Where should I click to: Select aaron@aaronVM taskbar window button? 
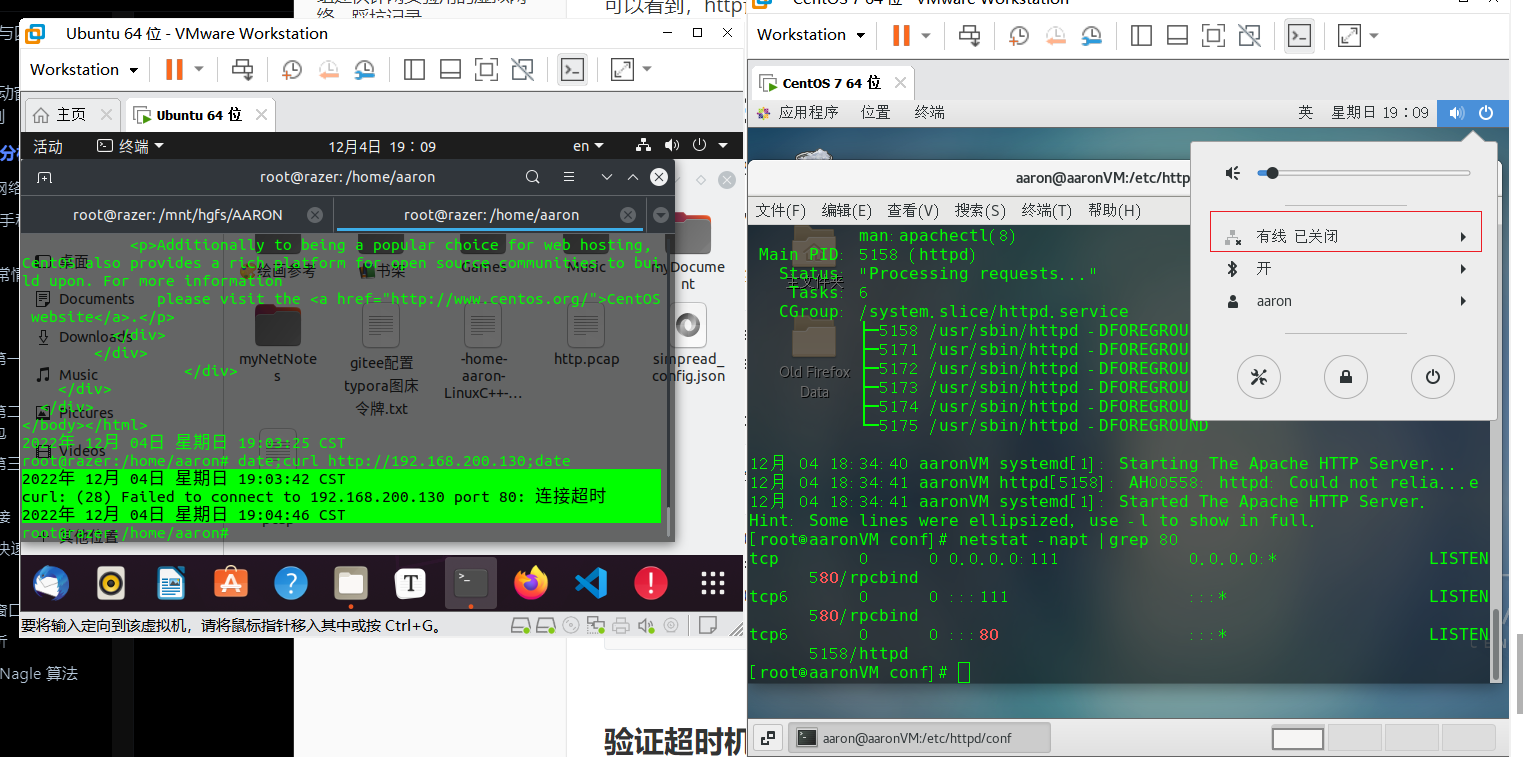pos(920,738)
